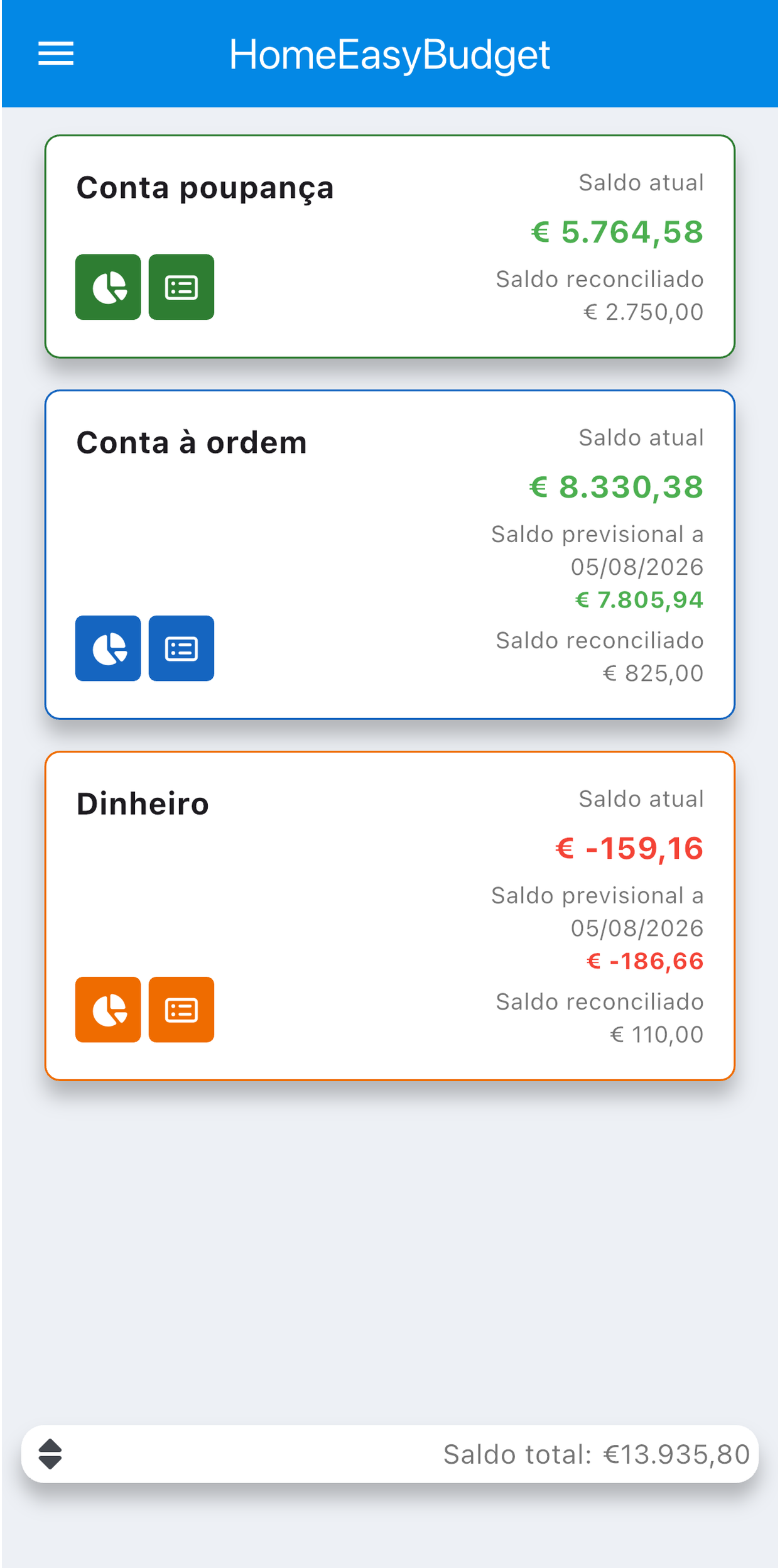Image resolution: width=780 pixels, height=1568 pixels.
Task: Select the Conta poupança account title
Action: tap(205, 188)
